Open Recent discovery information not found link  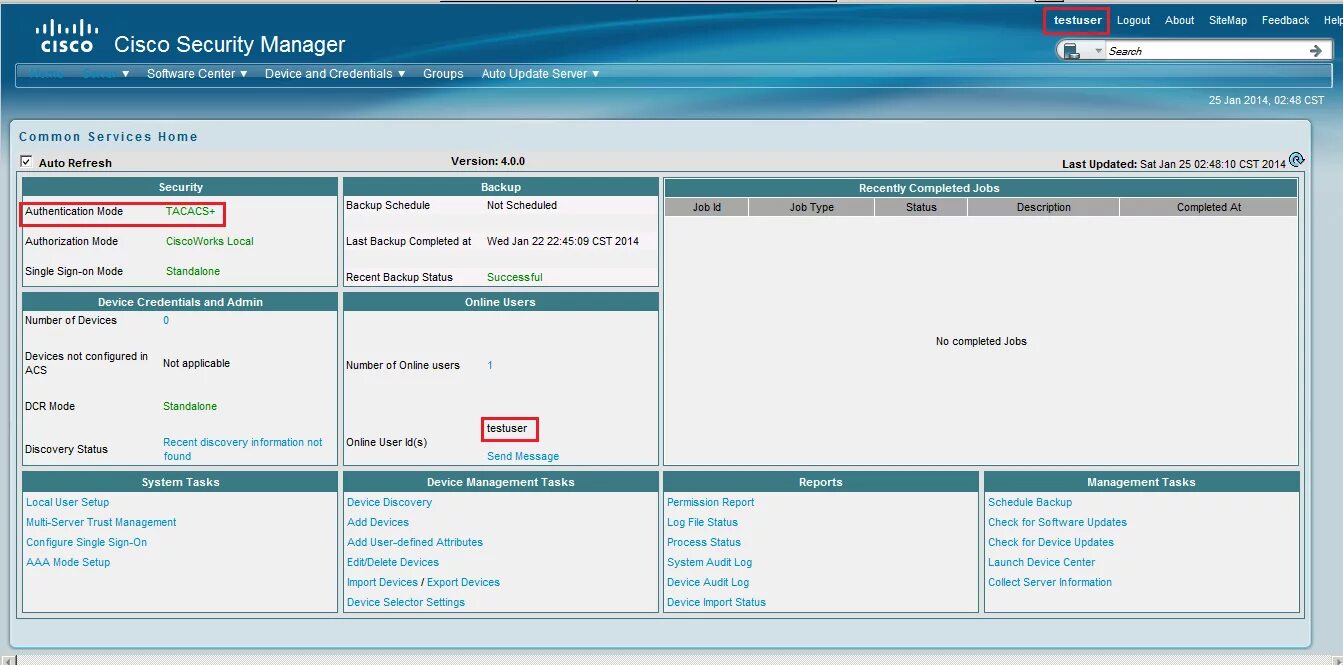tap(243, 449)
